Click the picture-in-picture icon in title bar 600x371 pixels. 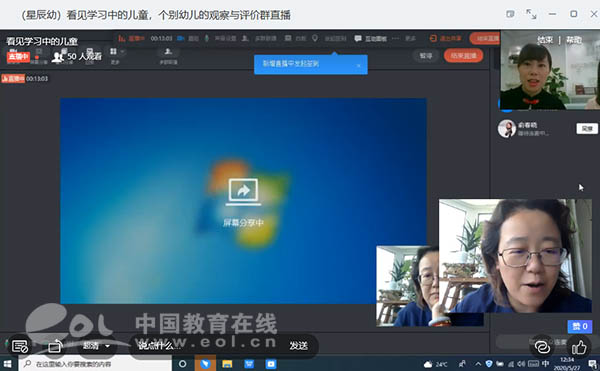(x=510, y=14)
